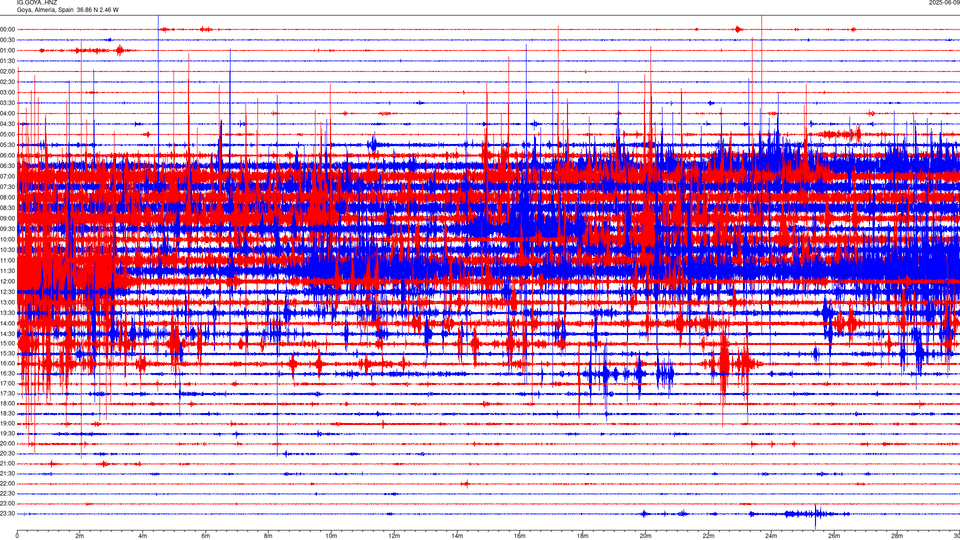
Task: Pick the 26m axis tick label
Action: tap(834, 536)
